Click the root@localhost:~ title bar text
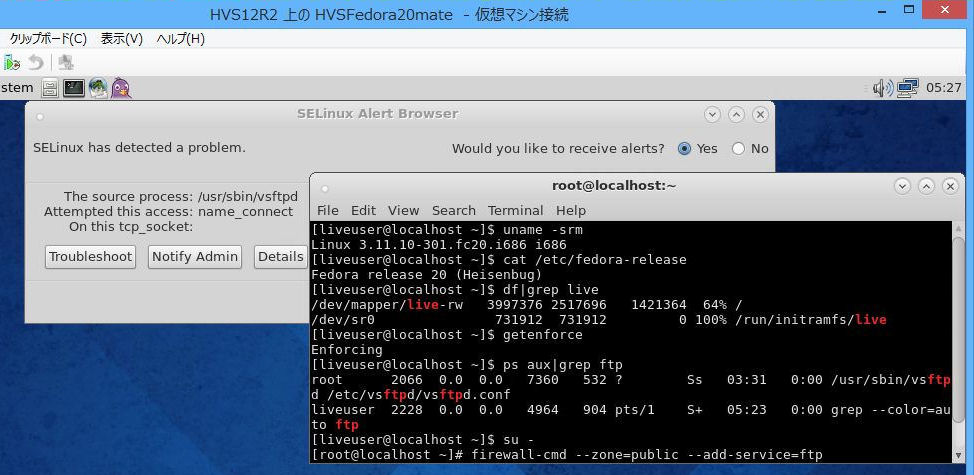 pos(614,186)
